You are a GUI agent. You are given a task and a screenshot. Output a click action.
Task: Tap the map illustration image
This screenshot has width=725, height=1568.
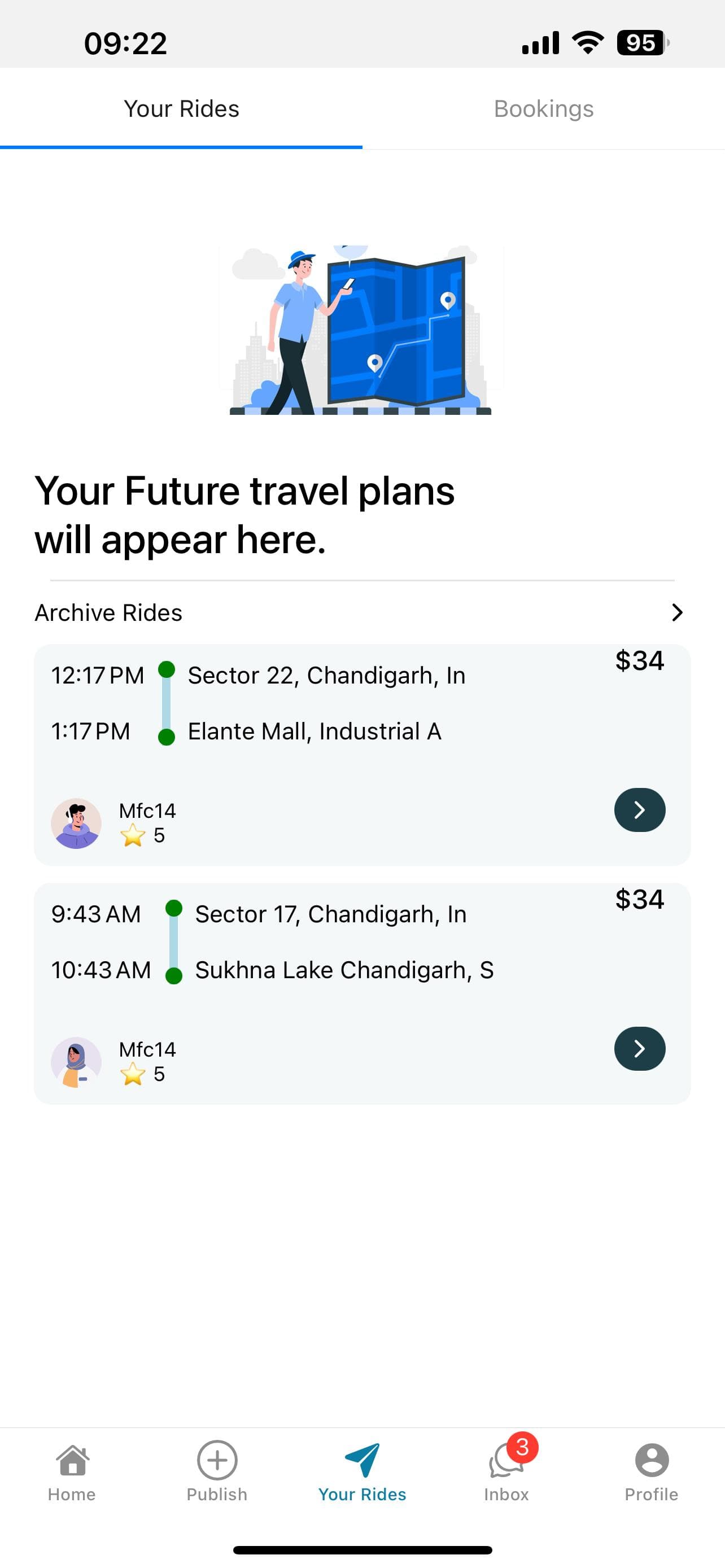tap(361, 330)
